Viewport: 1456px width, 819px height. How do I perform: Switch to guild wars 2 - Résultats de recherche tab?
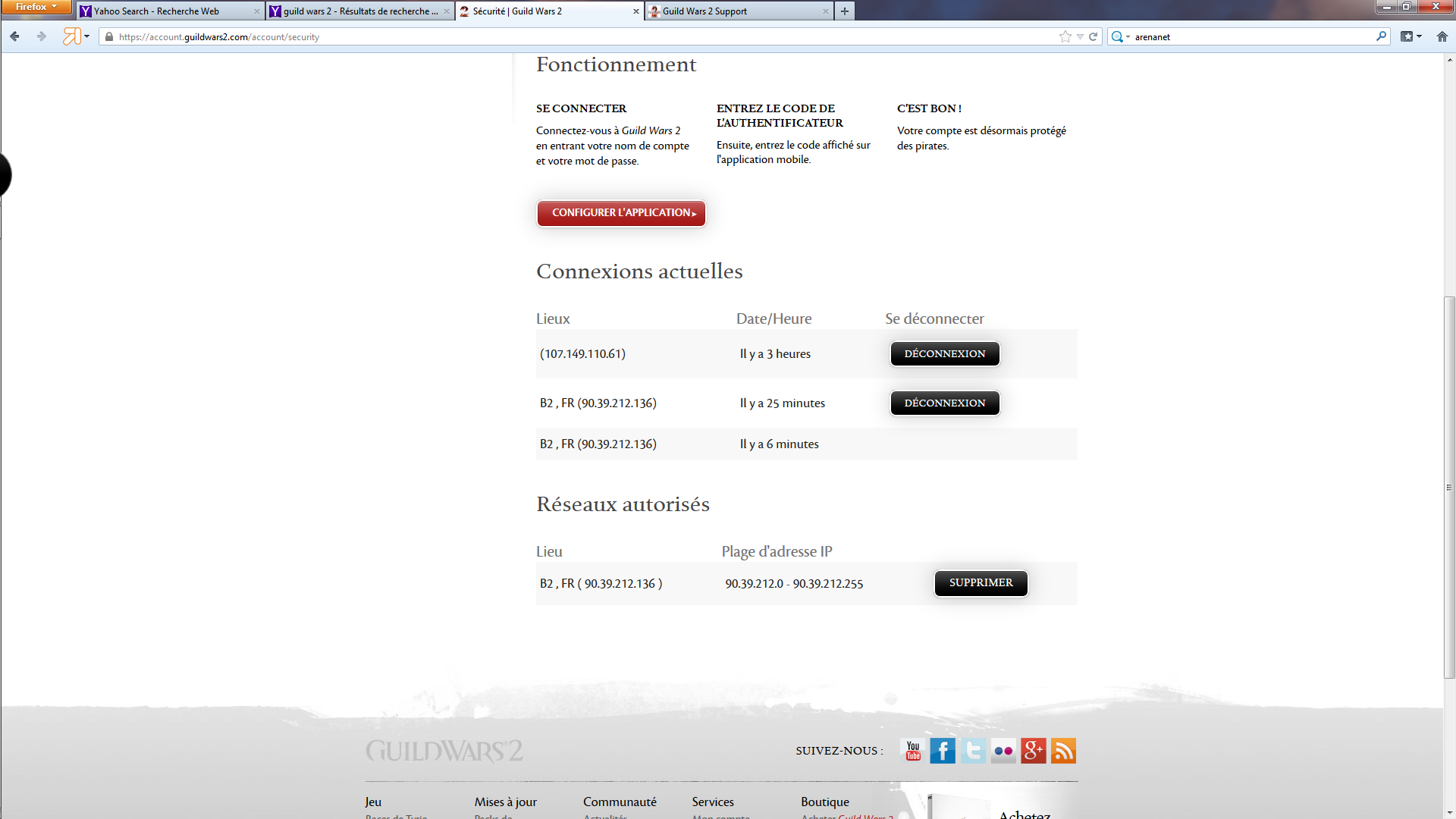[x=361, y=11]
